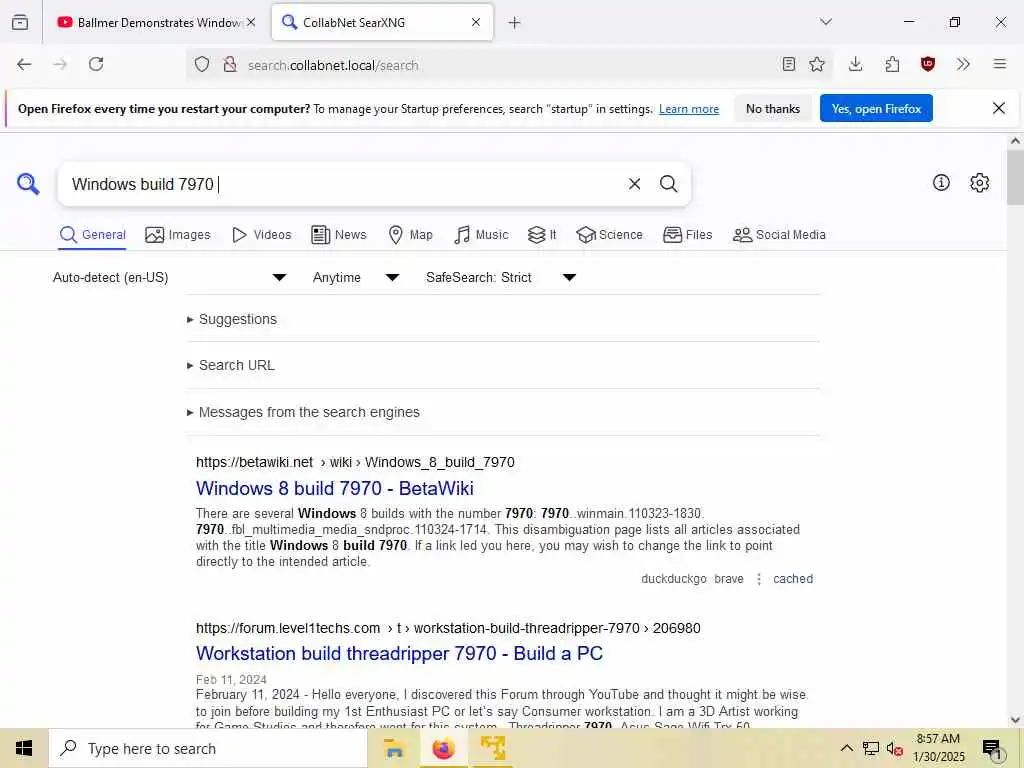Open cached version of BetaWiki result
Screen dimensions: 1024x768
coord(793,579)
